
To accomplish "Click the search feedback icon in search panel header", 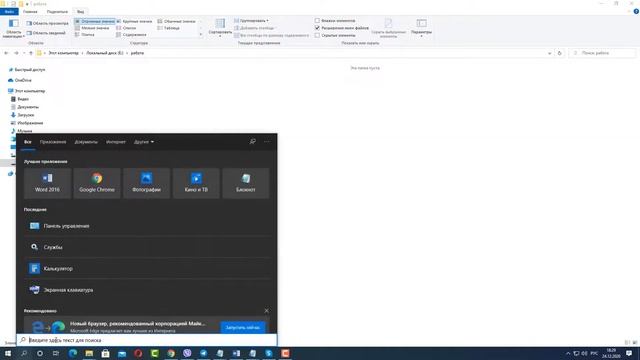I will pos(253,142).
